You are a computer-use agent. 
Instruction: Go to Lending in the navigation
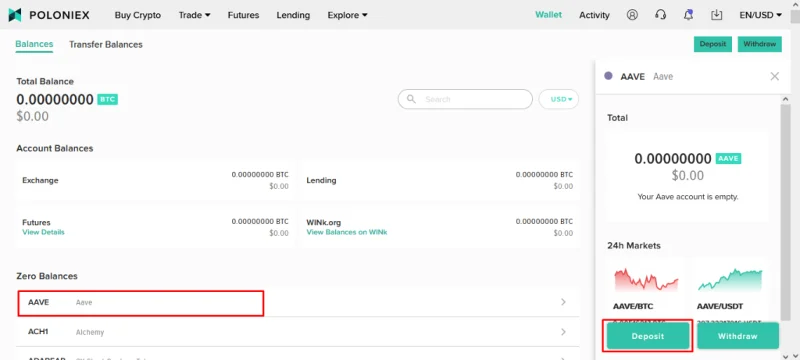[293, 15]
